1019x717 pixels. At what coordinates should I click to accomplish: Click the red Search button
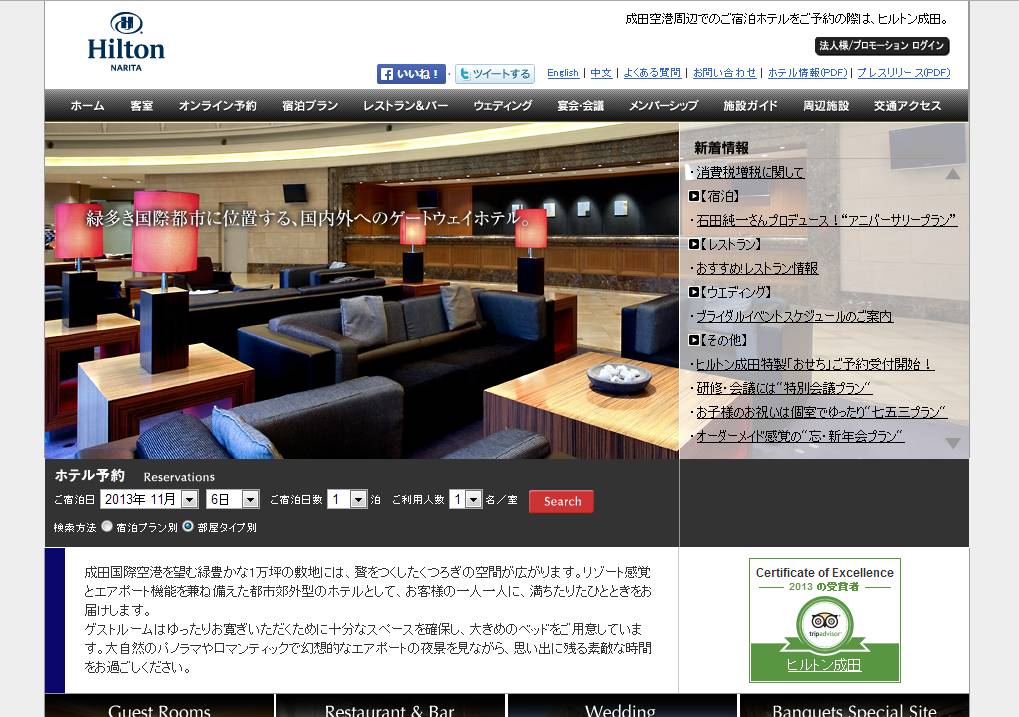[x=562, y=501]
